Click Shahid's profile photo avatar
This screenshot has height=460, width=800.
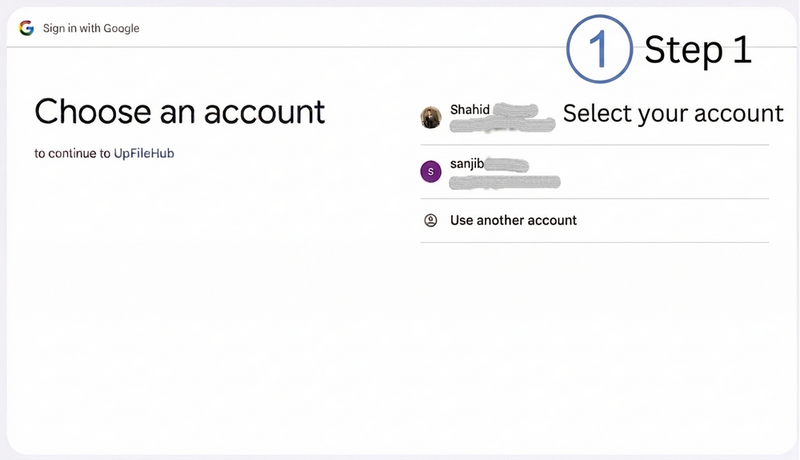point(431,117)
